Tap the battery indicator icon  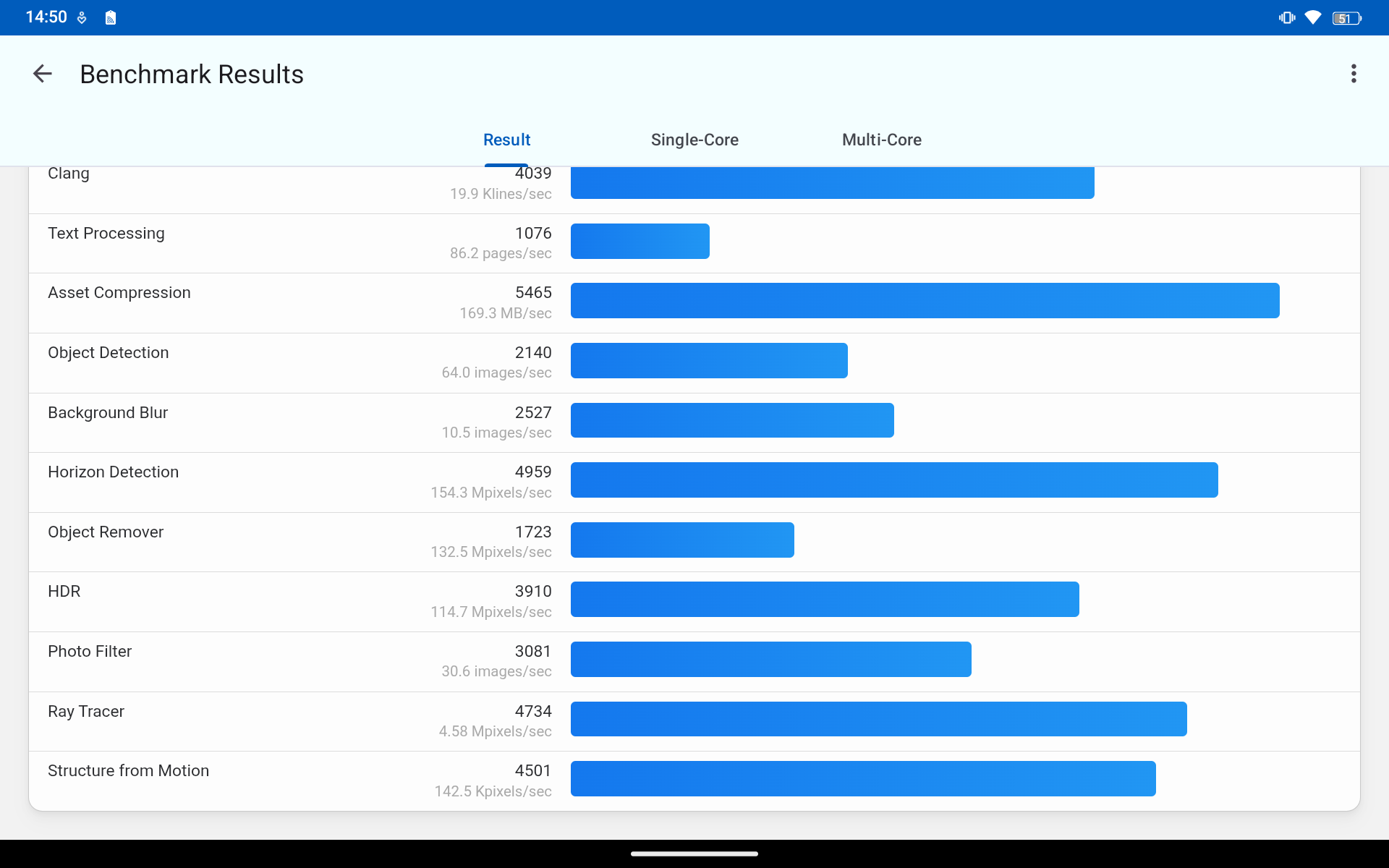(1346, 18)
